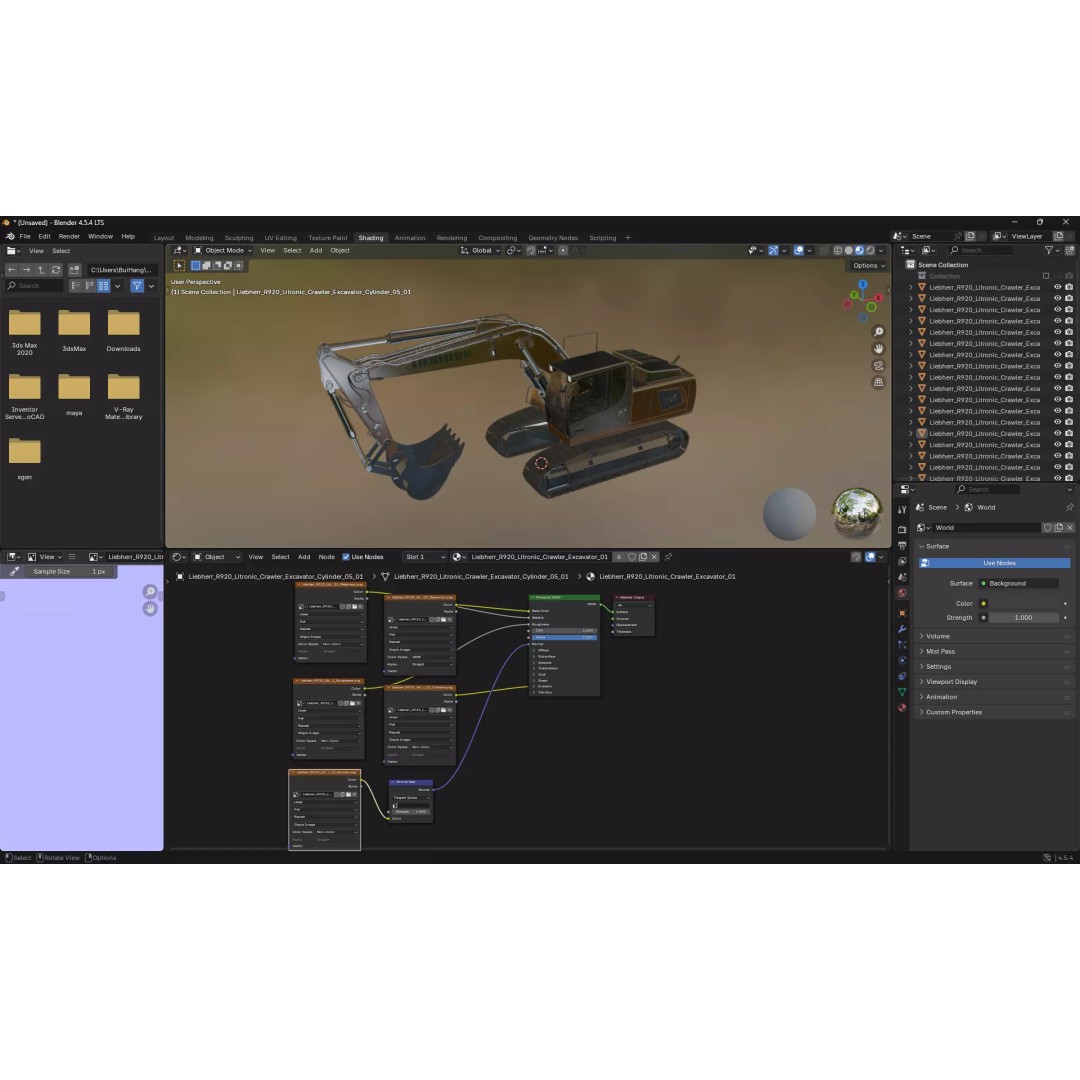Enable solid viewport shading

tap(849, 251)
